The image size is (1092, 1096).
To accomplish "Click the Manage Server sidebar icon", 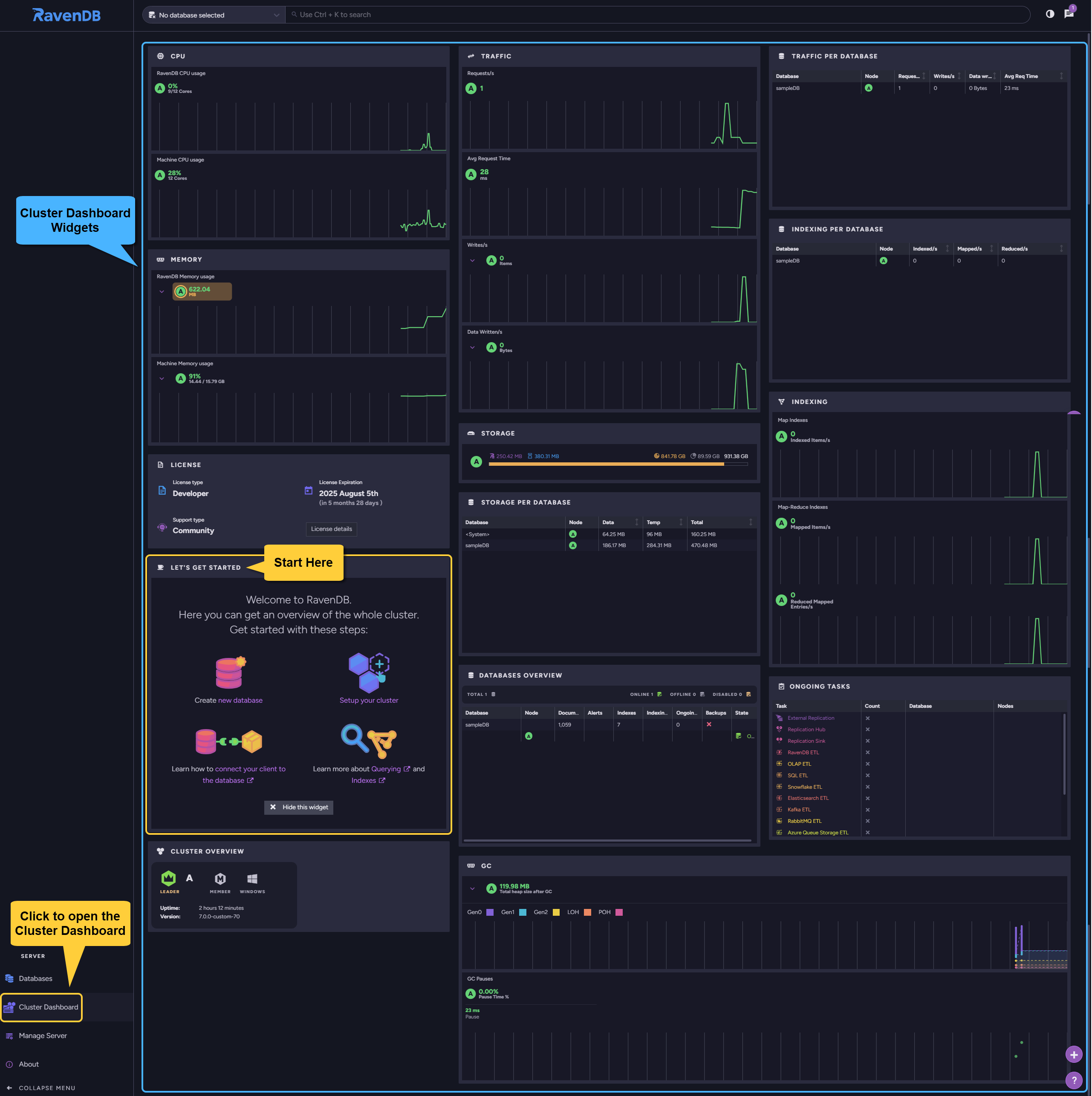I will click(x=9, y=1036).
